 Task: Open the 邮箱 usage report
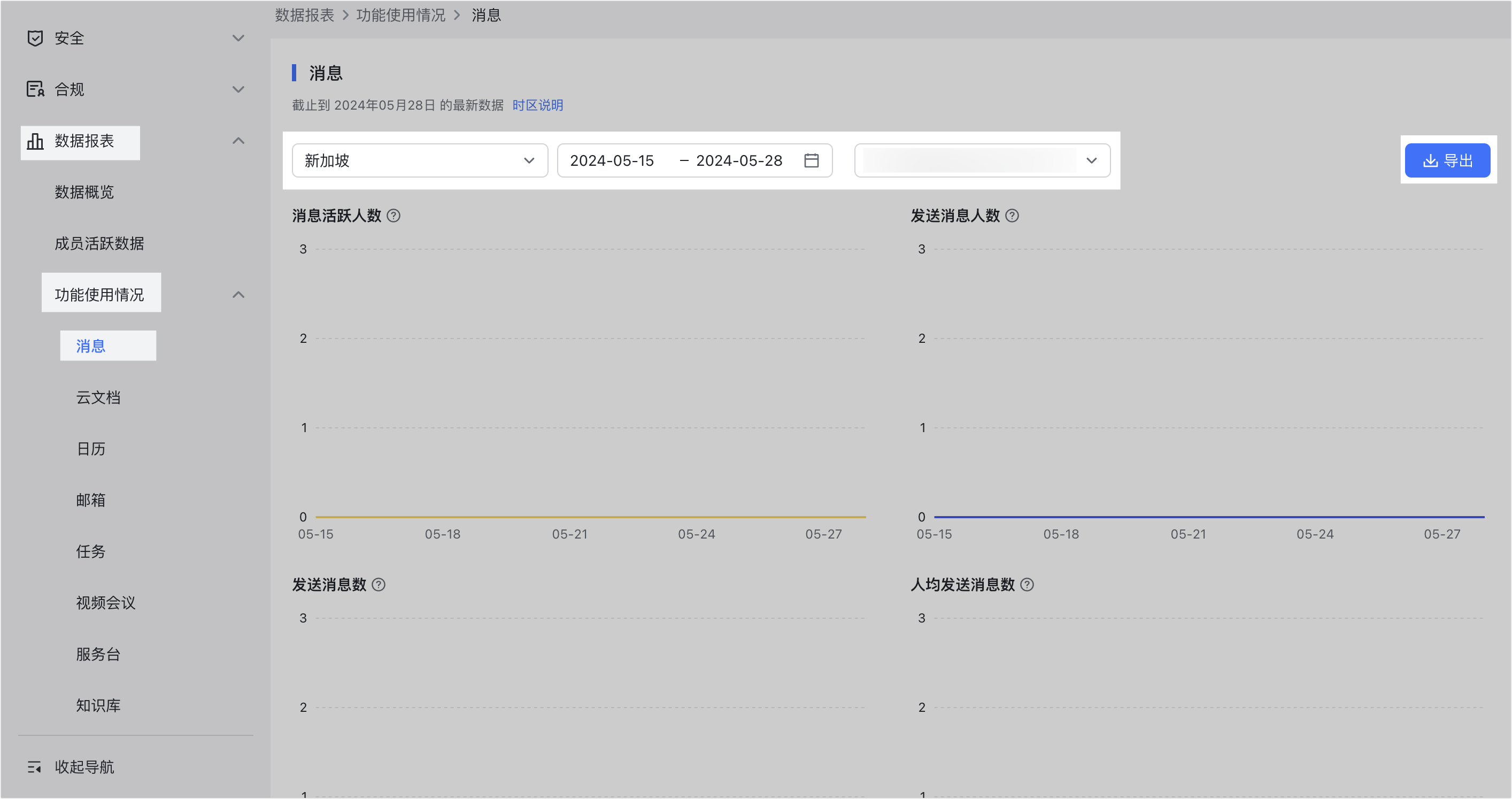click(91, 500)
